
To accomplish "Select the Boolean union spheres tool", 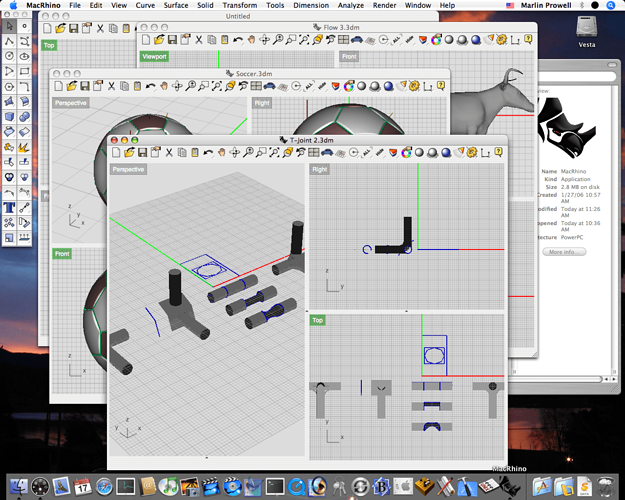I will coord(24,117).
